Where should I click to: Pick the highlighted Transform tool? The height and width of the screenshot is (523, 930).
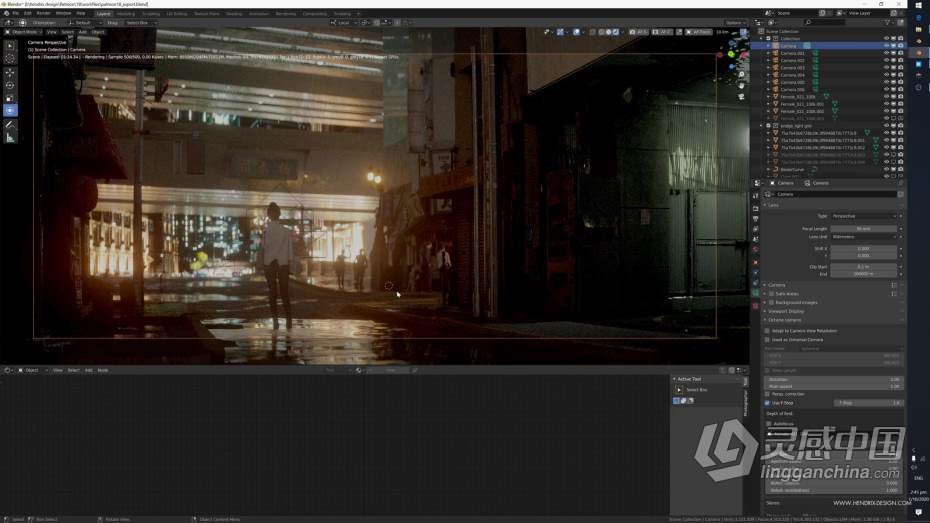(10, 110)
